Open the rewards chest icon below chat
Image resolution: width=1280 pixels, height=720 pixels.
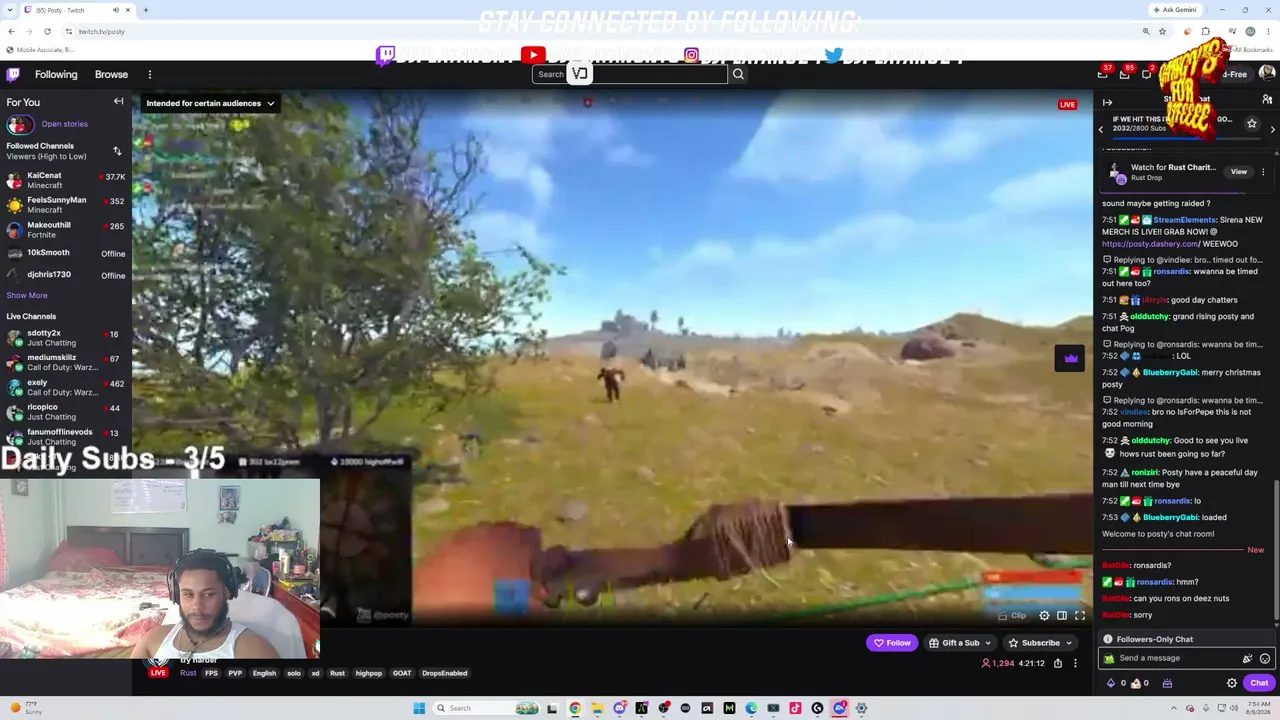[x=1167, y=683]
